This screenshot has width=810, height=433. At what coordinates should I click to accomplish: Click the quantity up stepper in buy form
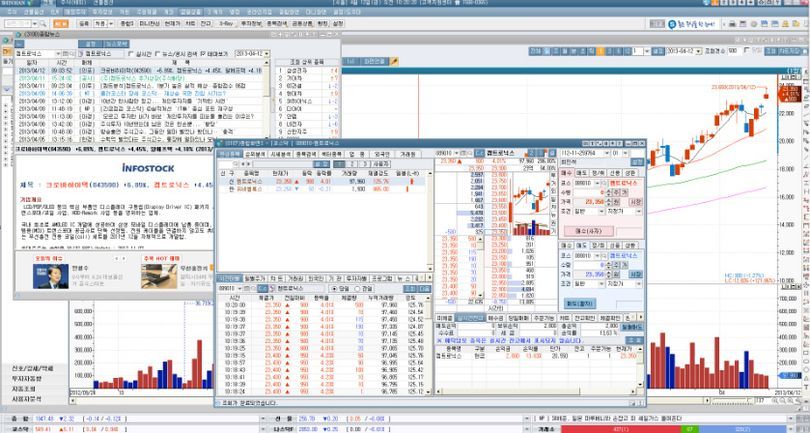609,192
